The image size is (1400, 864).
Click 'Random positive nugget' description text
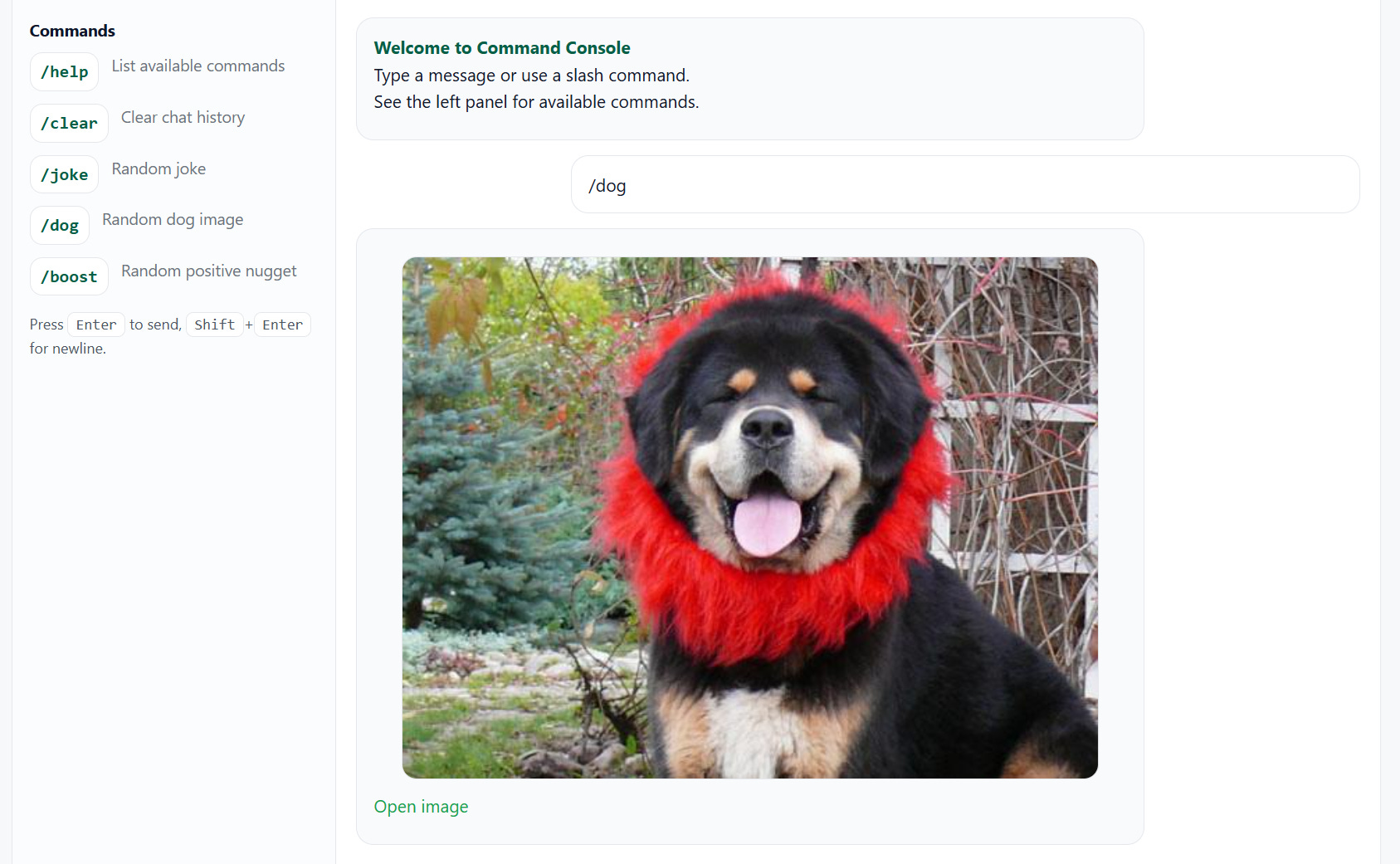[209, 271]
